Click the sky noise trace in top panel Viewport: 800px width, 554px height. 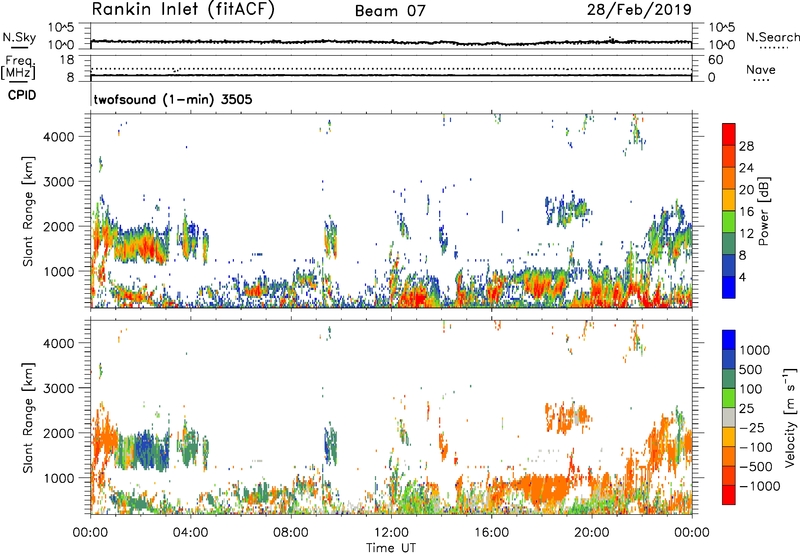(x=391, y=42)
